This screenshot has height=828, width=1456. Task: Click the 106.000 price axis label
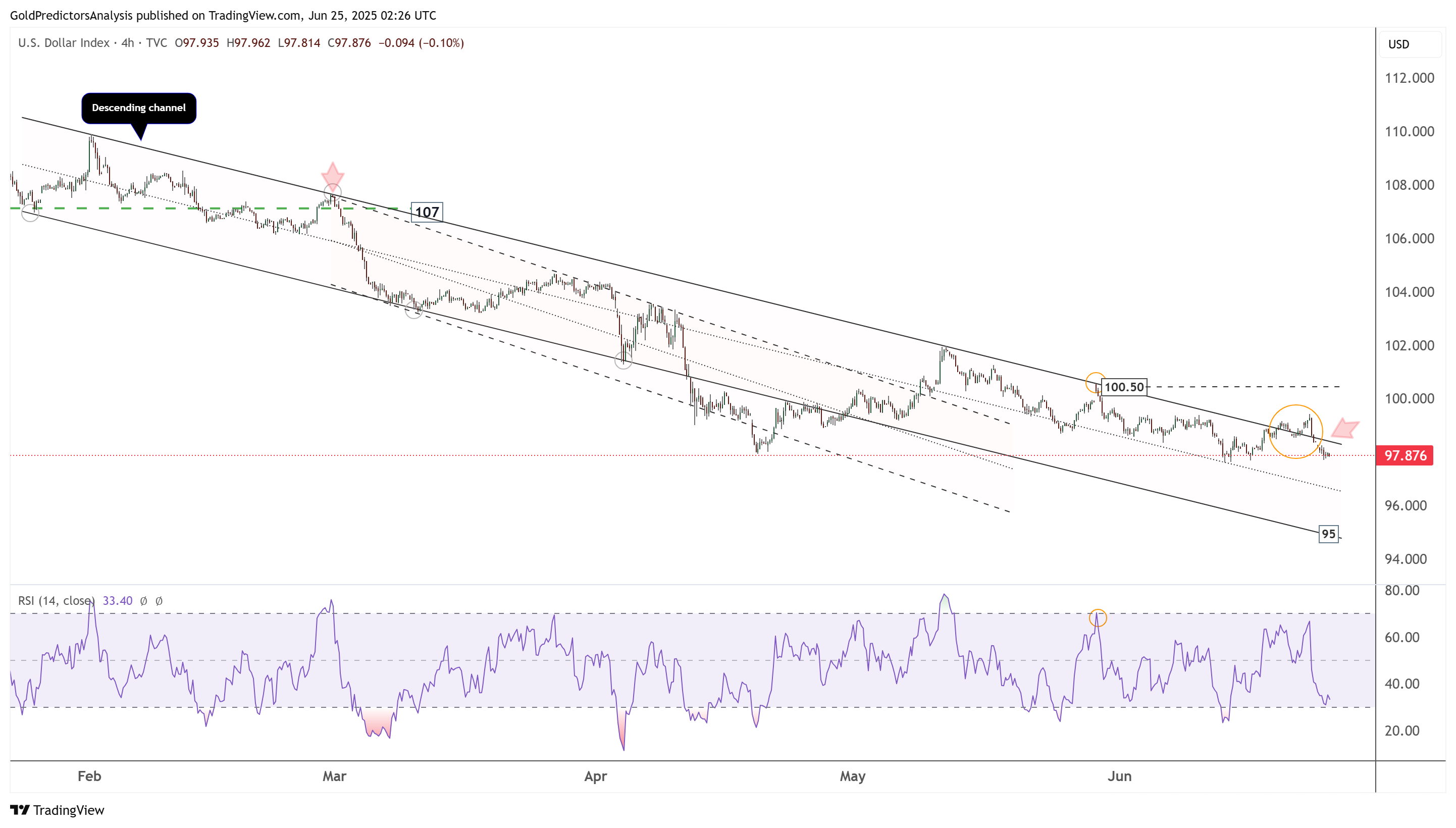[x=1410, y=238]
